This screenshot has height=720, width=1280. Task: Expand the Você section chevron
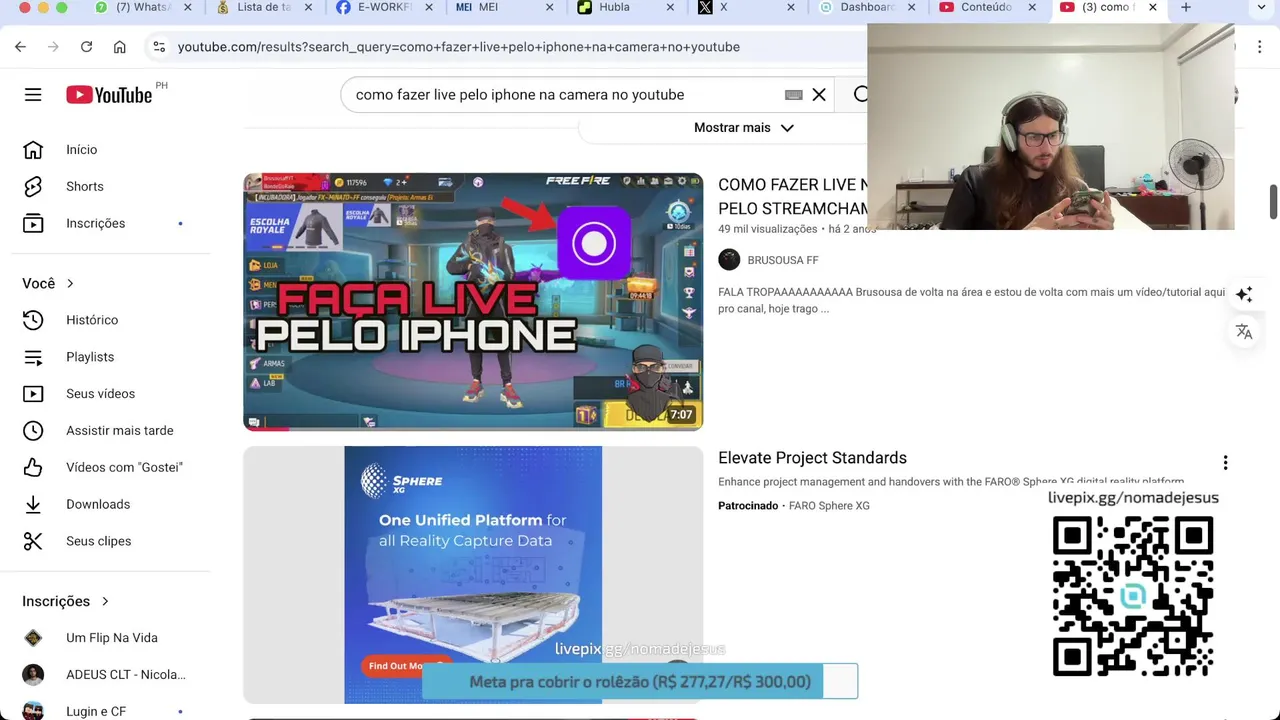tap(70, 284)
